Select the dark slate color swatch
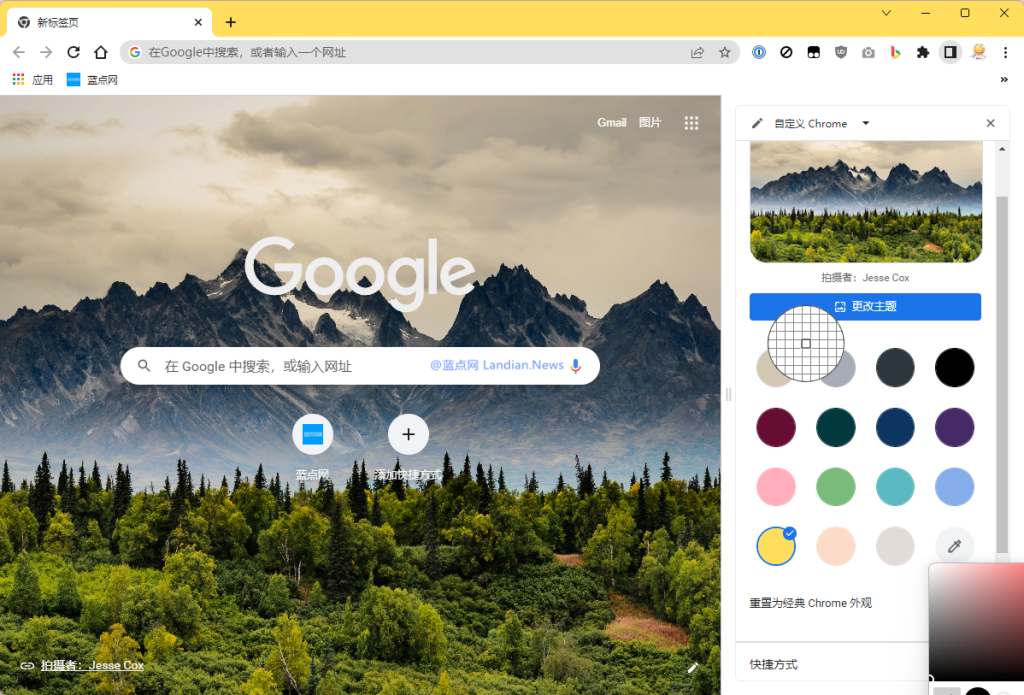1024x695 pixels. [895, 368]
